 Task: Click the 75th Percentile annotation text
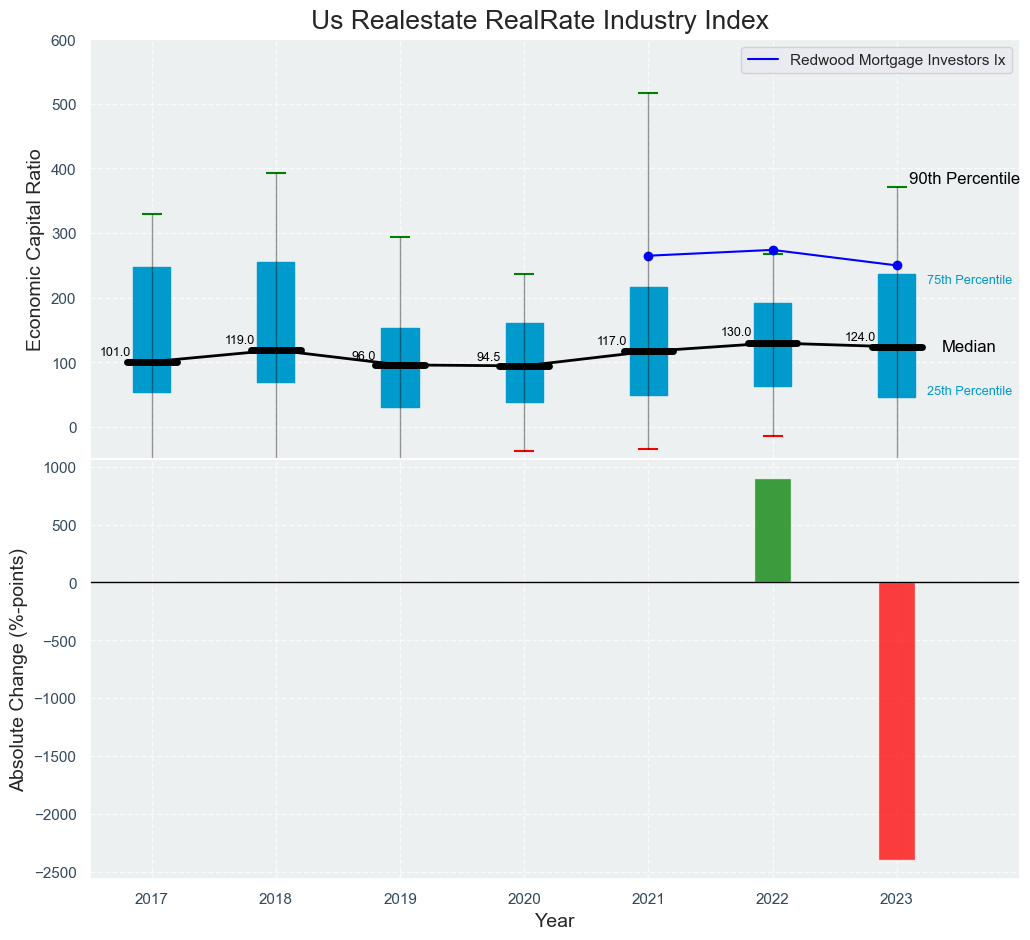click(x=969, y=281)
